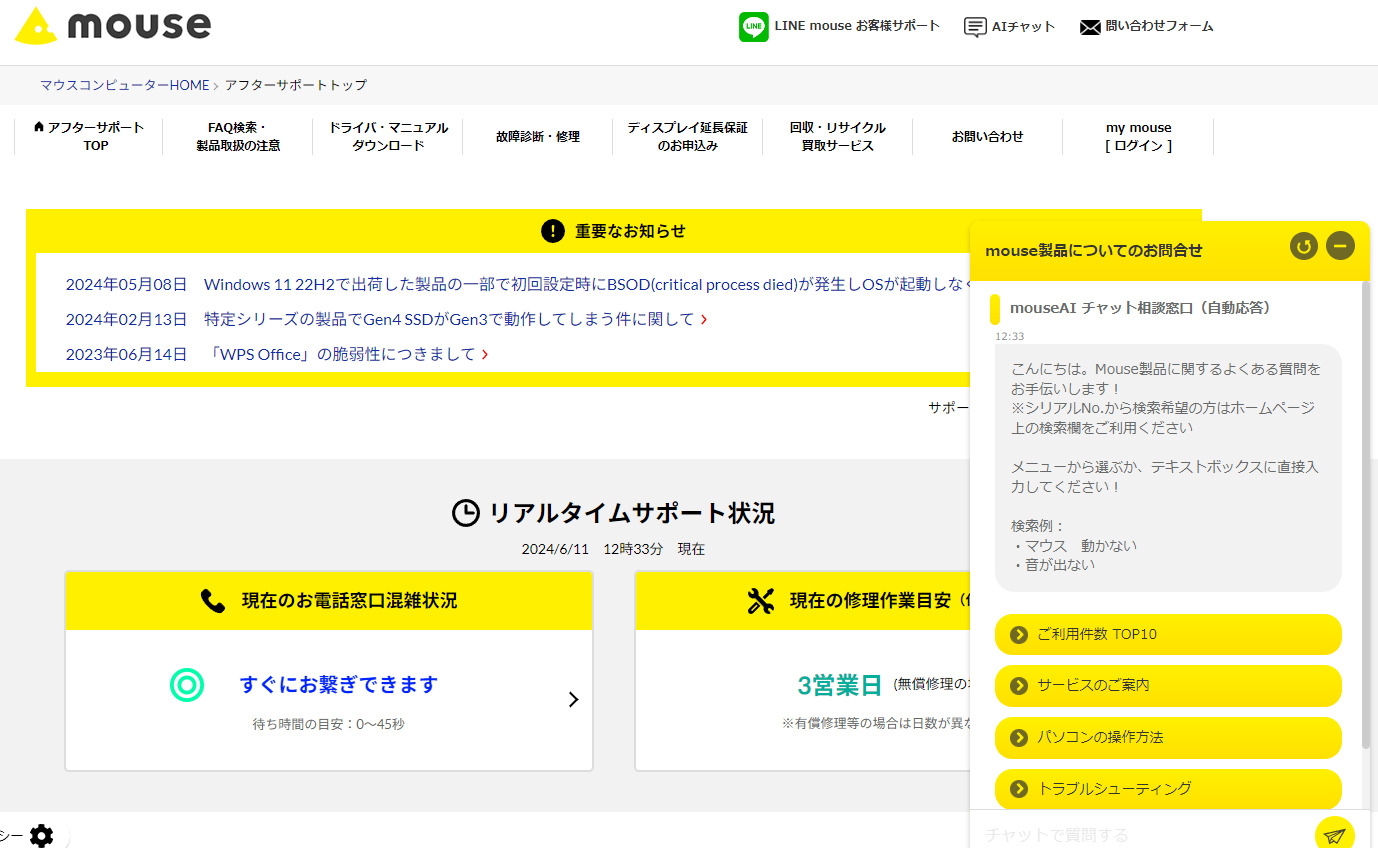Click the home icon on アフターサポートTOP
Image resolution: width=1378 pixels, height=848 pixels.
pyautogui.click(x=37, y=127)
